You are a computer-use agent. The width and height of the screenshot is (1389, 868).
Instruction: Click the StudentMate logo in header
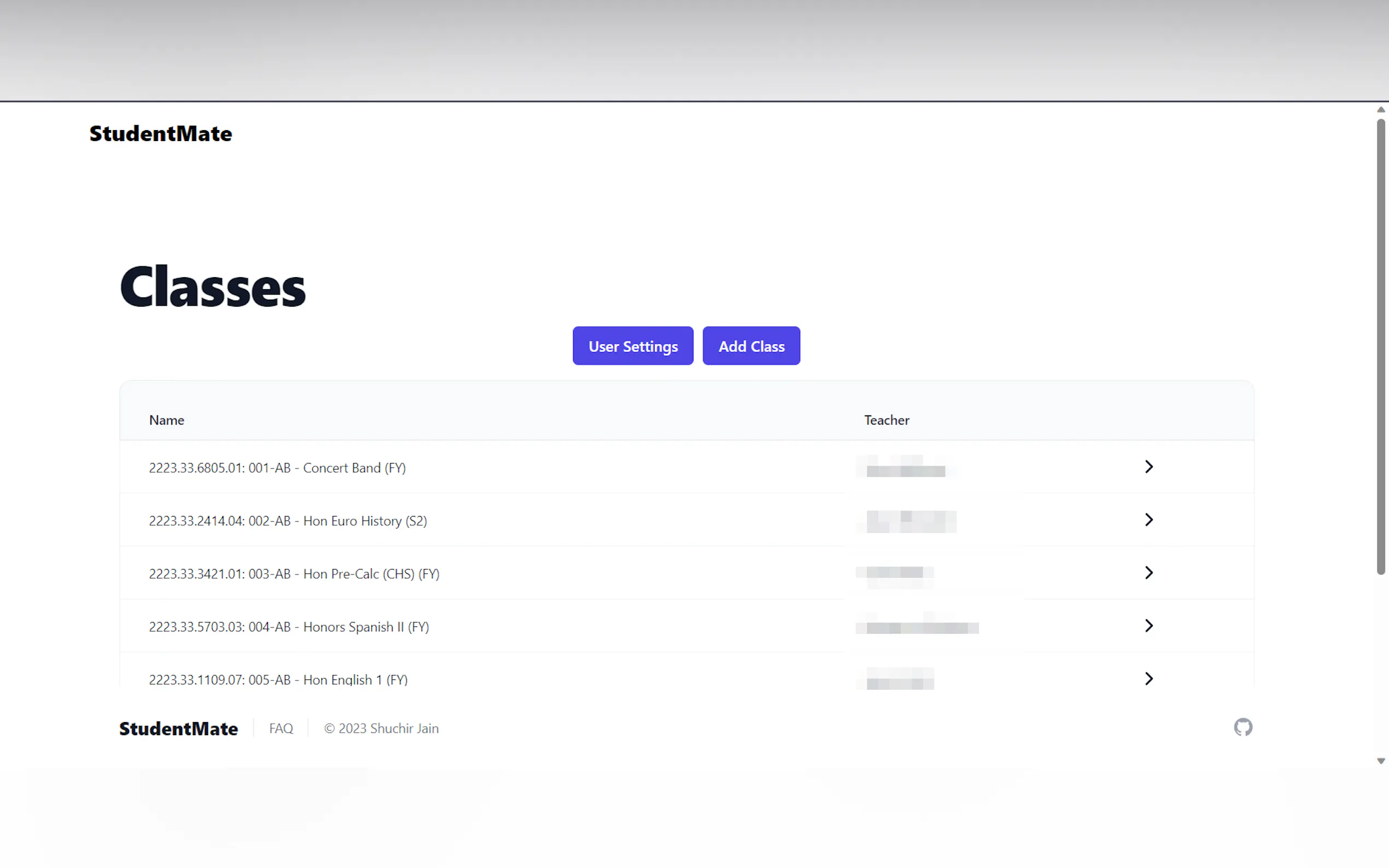click(161, 134)
